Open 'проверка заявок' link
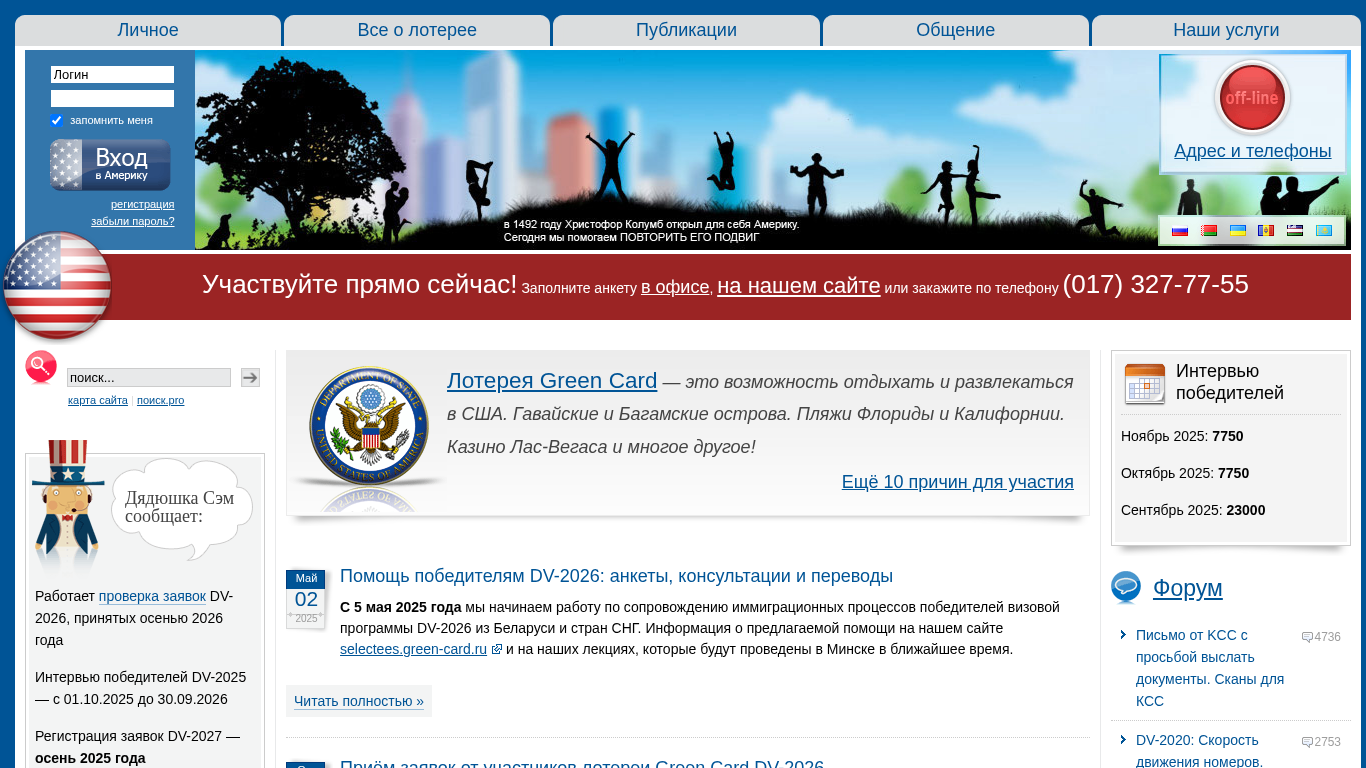The image size is (1366, 768). [152, 596]
